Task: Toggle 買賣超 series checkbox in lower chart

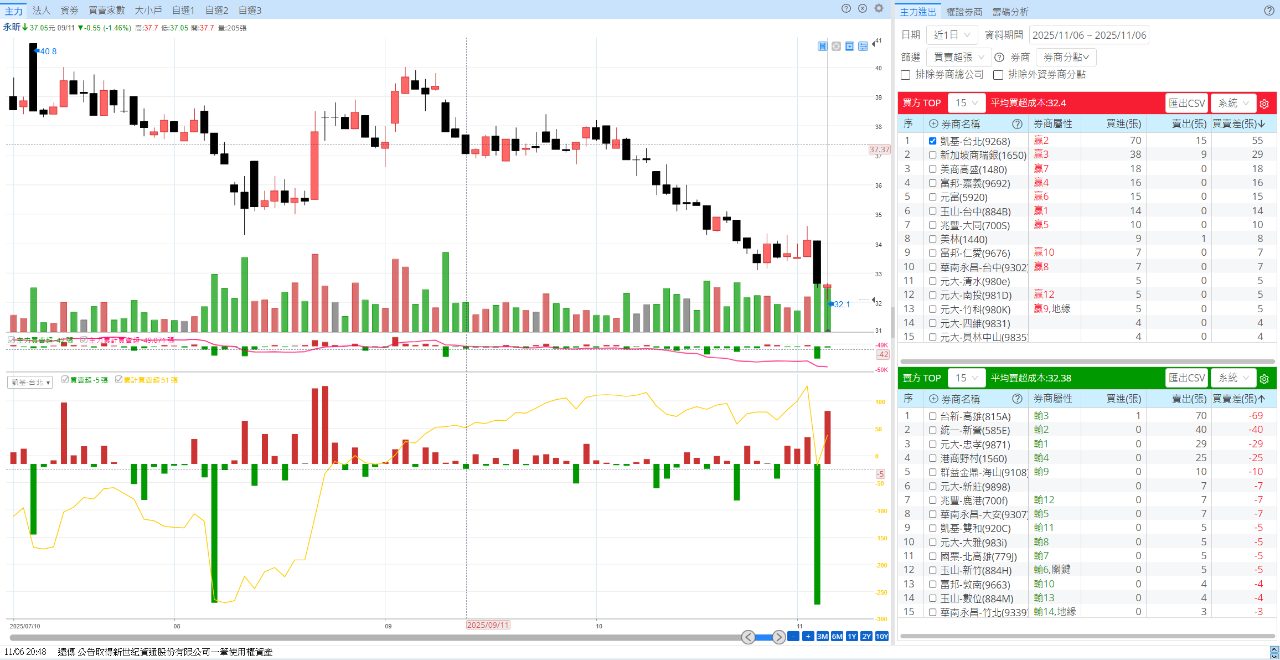Action: coord(65,380)
